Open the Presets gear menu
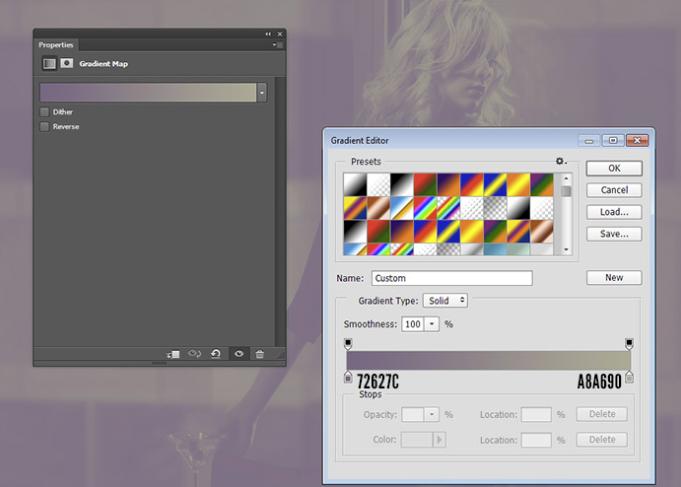This screenshot has width=681, height=487. pos(561,161)
